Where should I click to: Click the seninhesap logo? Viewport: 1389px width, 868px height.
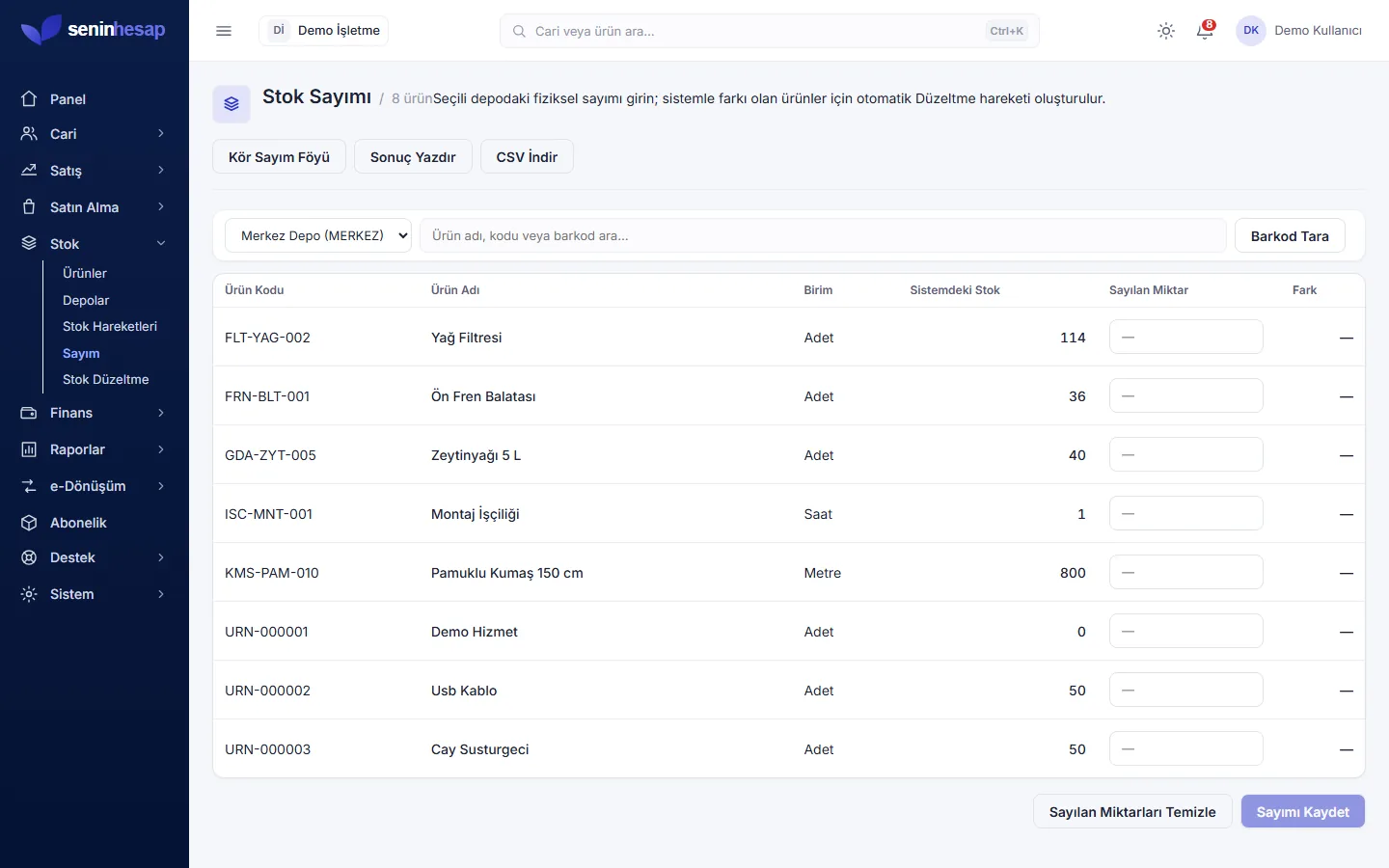tap(94, 30)
